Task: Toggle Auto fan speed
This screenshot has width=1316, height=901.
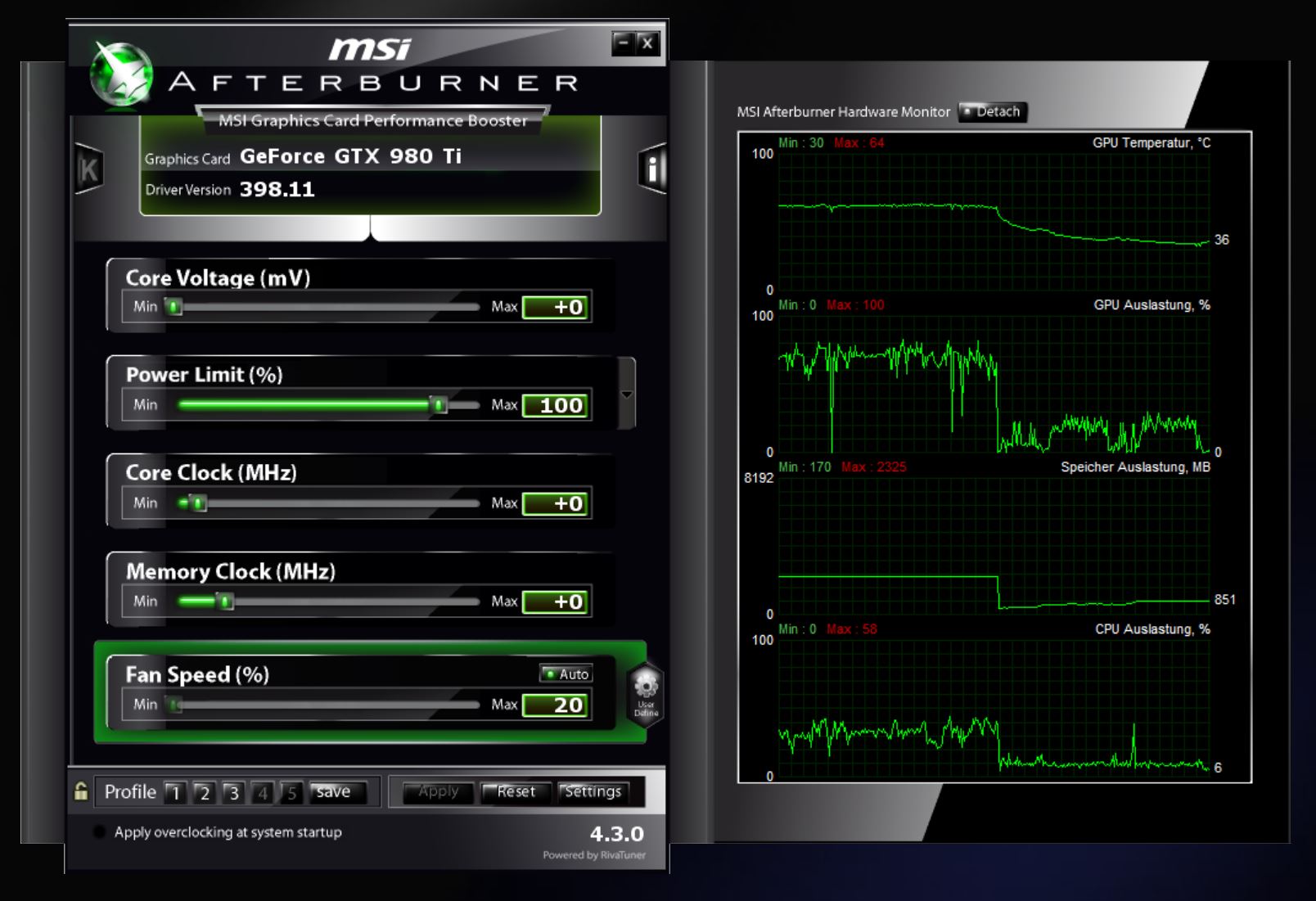Action: pyautogui.click(x=566, y=673)
